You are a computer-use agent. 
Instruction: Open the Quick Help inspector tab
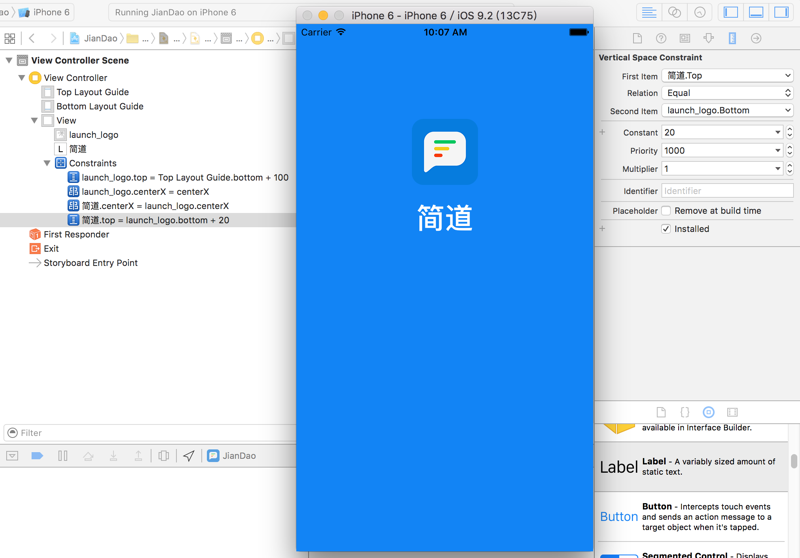(x=661, y=38)
